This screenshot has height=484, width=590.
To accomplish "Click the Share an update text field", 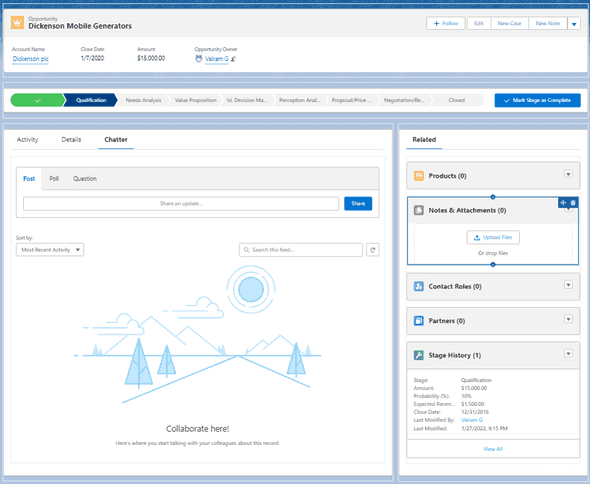I will 181,204.
